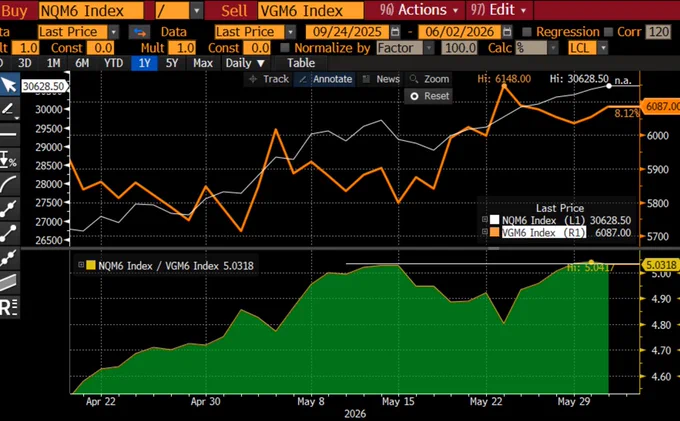Click the yellow 5.0318 ratio label
This screenshot has height=421, width=680.
pos(661,265)
